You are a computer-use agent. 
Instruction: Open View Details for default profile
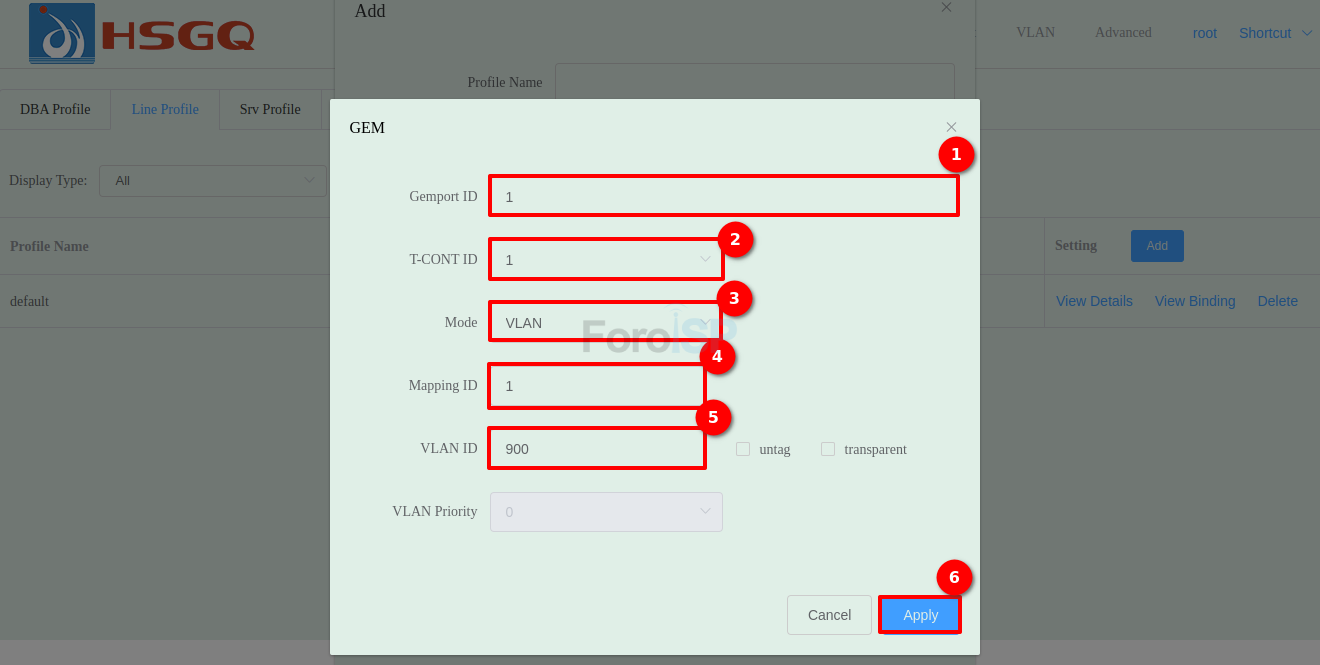(1094, 301)
